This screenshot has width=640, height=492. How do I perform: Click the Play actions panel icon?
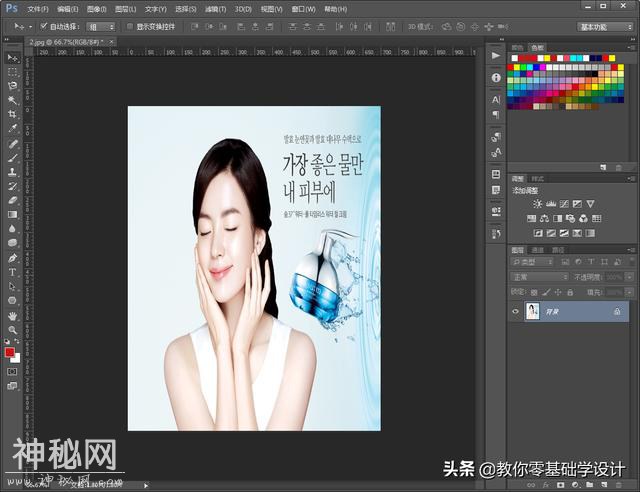pos(496,54)
